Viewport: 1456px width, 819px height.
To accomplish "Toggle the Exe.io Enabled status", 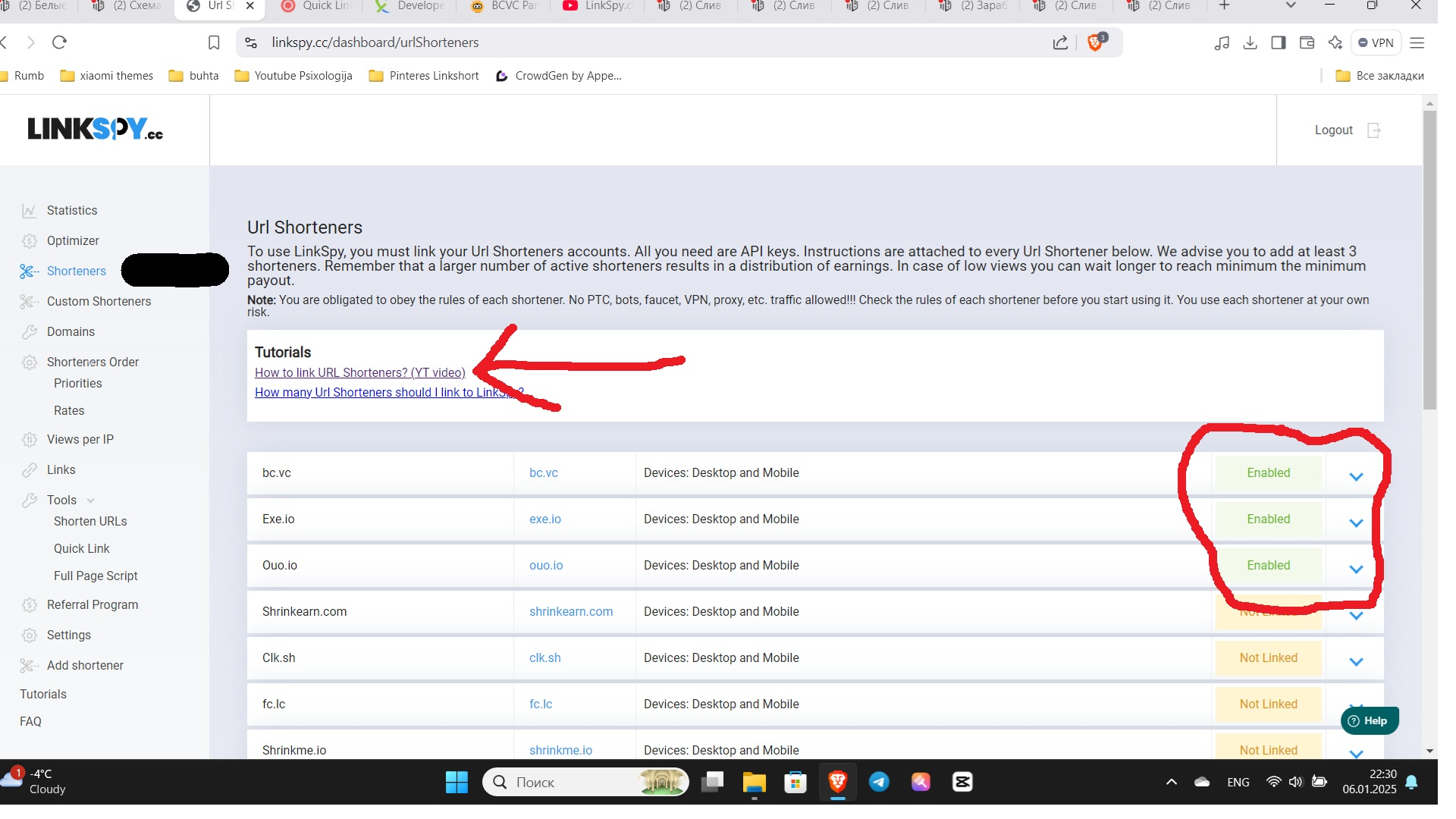I will coord(1268,519).
